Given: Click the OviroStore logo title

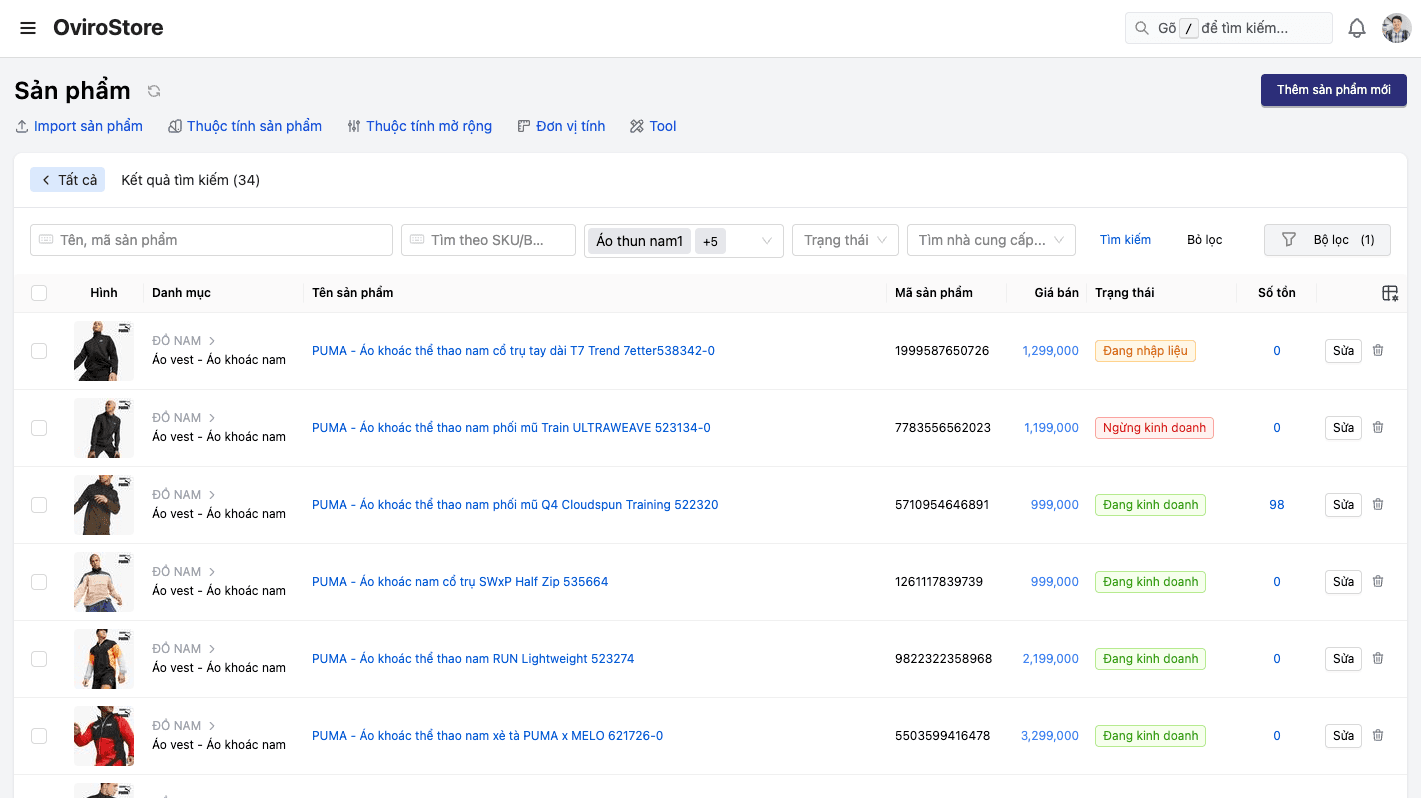Looking at the screenshot, I should tap(108, 28).
